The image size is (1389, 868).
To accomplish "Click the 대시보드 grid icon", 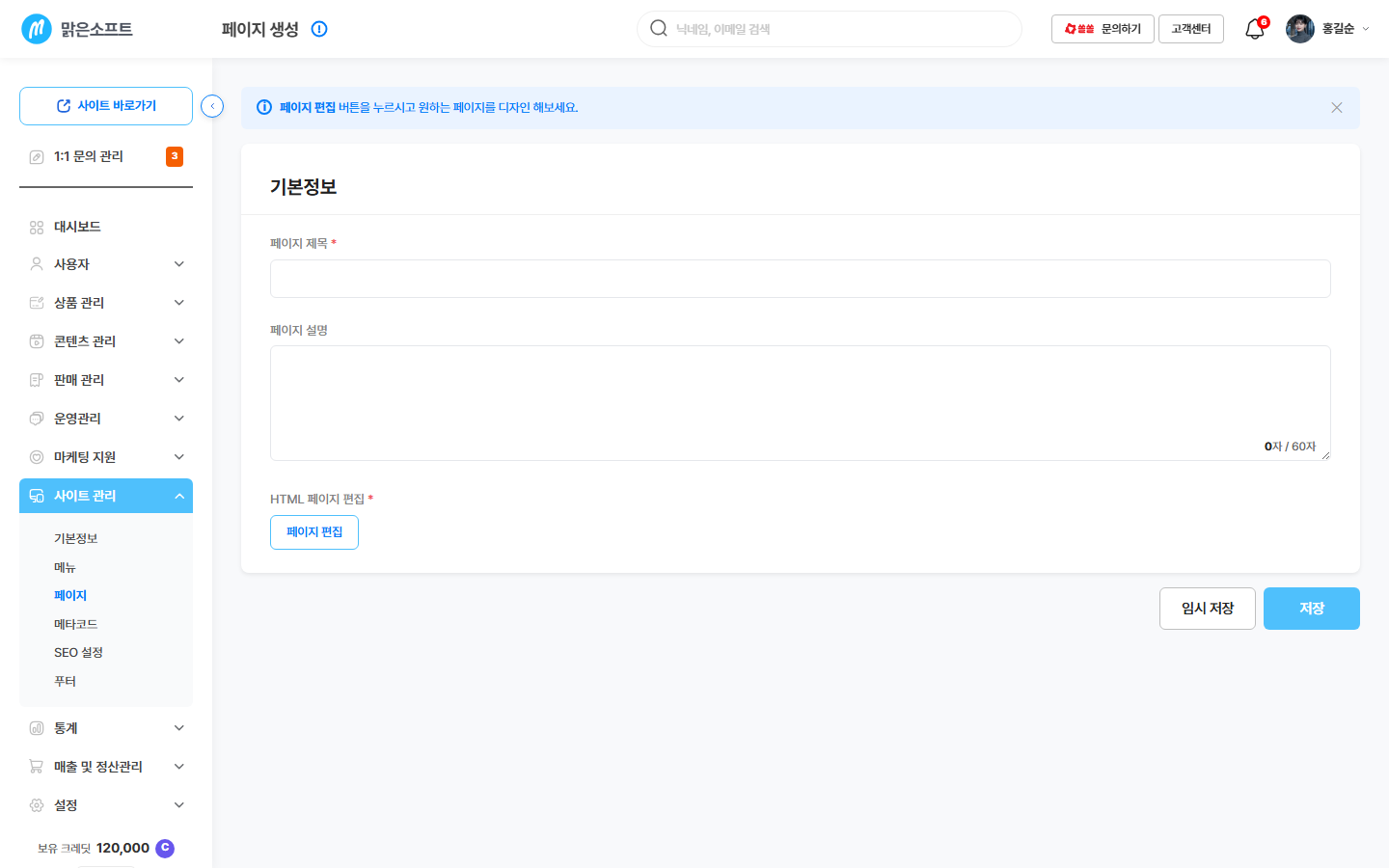I will click(x=37, y=228).
